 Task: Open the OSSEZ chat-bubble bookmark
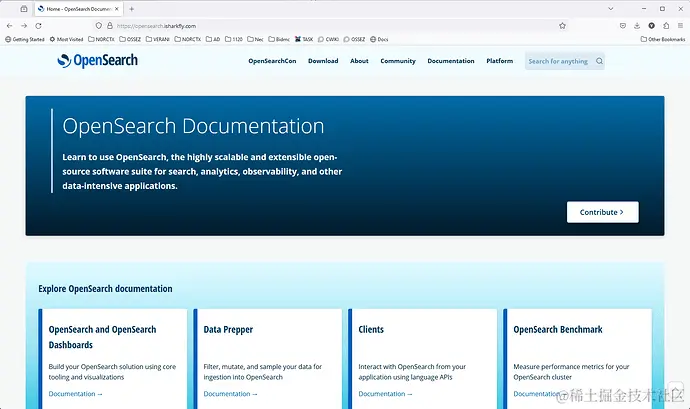pos(354,39)
